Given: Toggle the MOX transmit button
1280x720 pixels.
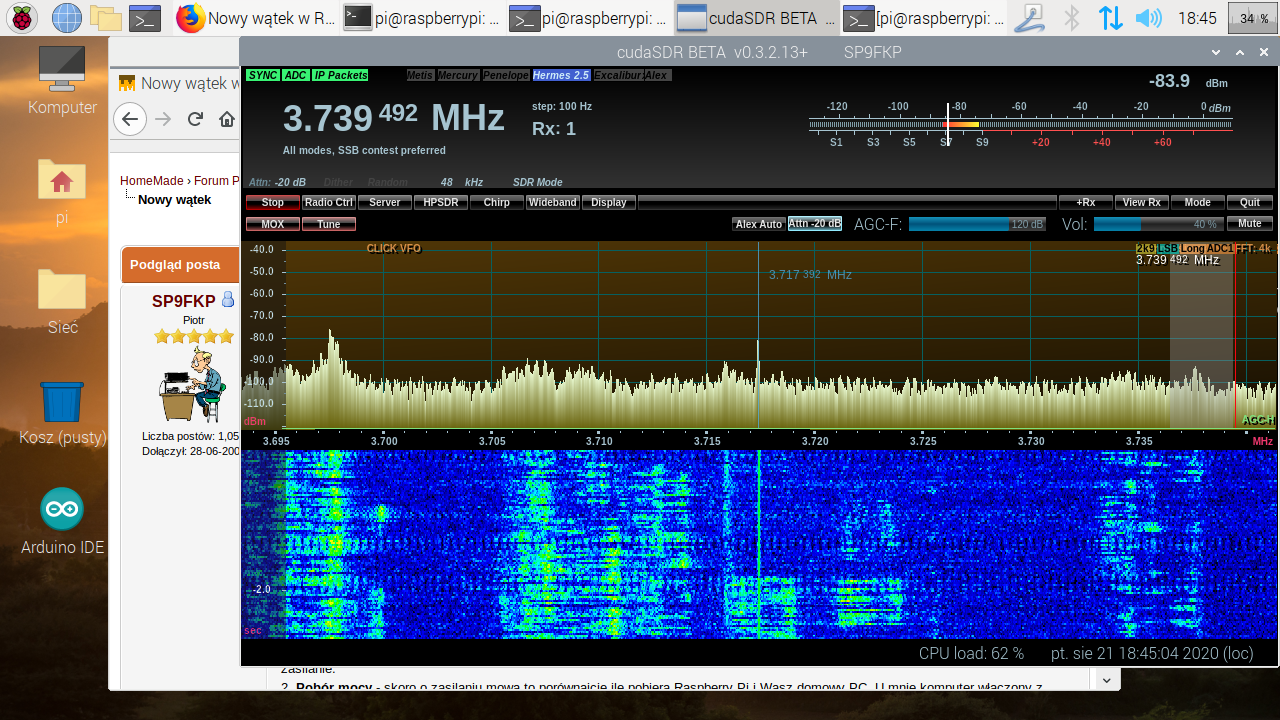Looking at the screenshot, I should 273,224.
